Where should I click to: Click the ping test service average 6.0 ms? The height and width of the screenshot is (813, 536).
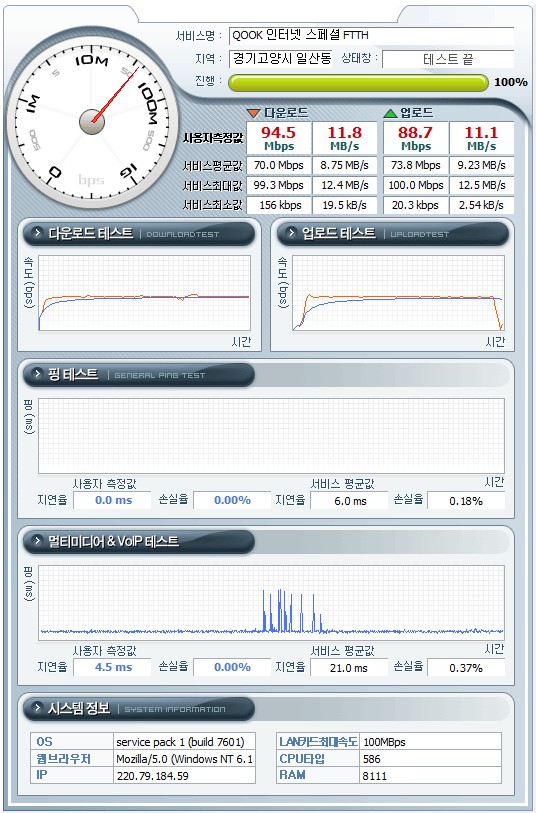click(349, 501)
